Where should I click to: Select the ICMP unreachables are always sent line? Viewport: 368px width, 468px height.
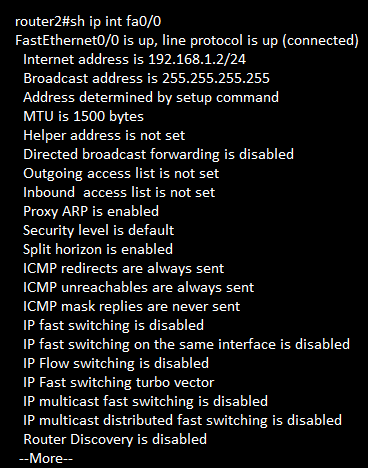(x=139, y=288)
